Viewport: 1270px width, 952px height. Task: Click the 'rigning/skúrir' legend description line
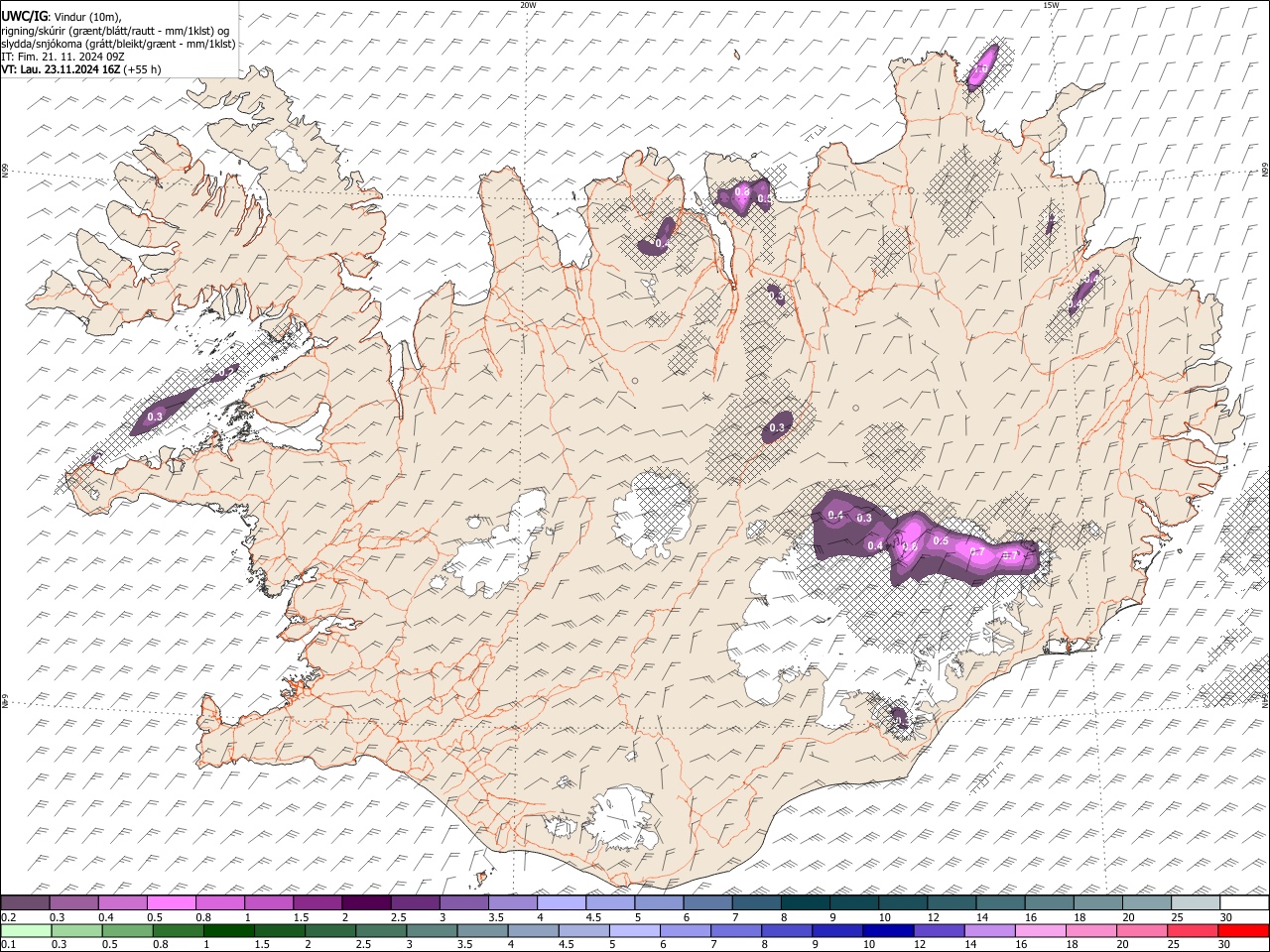(115, 30)
